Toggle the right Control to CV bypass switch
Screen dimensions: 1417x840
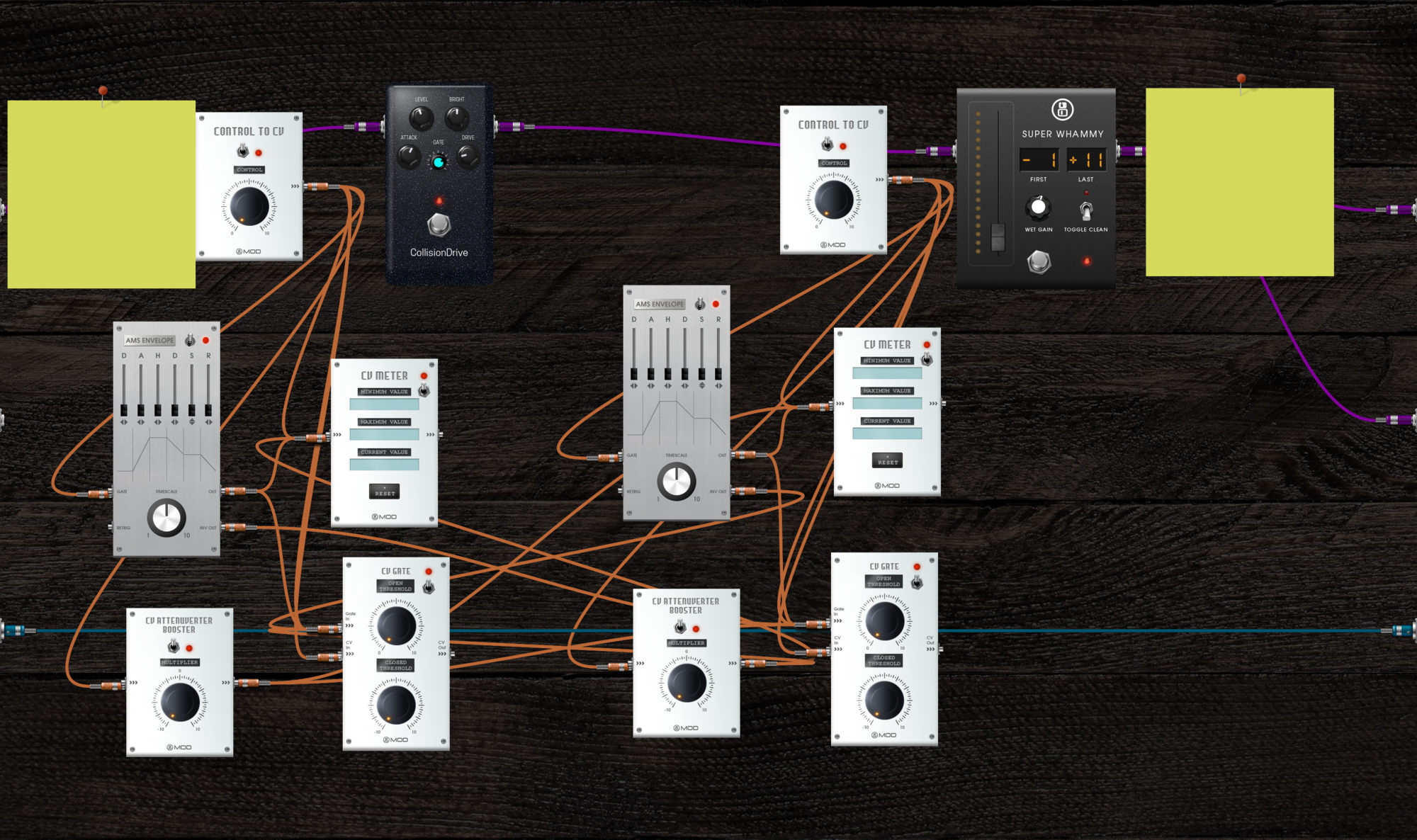[x=827, y=144]
